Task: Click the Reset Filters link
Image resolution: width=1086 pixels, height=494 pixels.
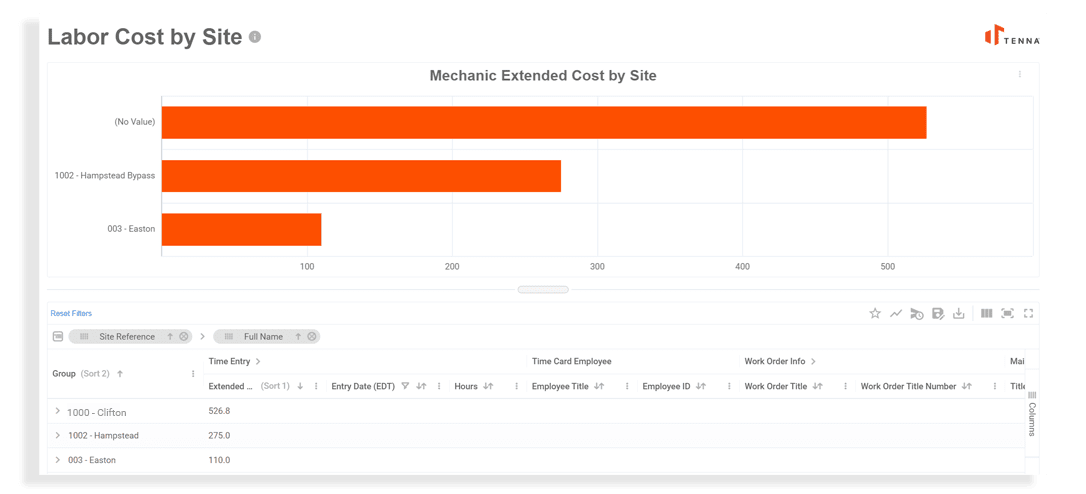Action: pyautogui.click(x=71, y=313)
